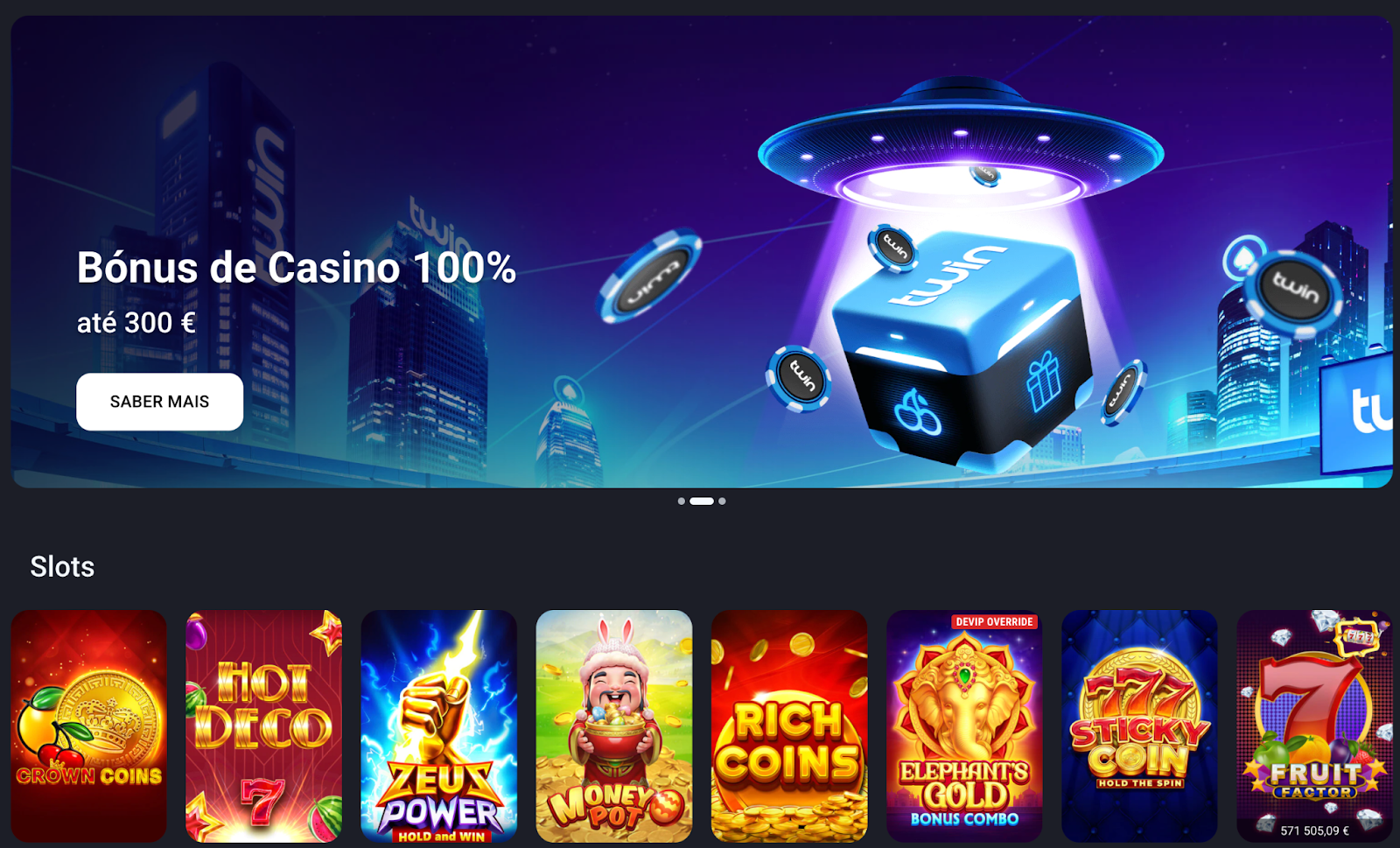Click the SABER MAIS button

pos(159,402)
